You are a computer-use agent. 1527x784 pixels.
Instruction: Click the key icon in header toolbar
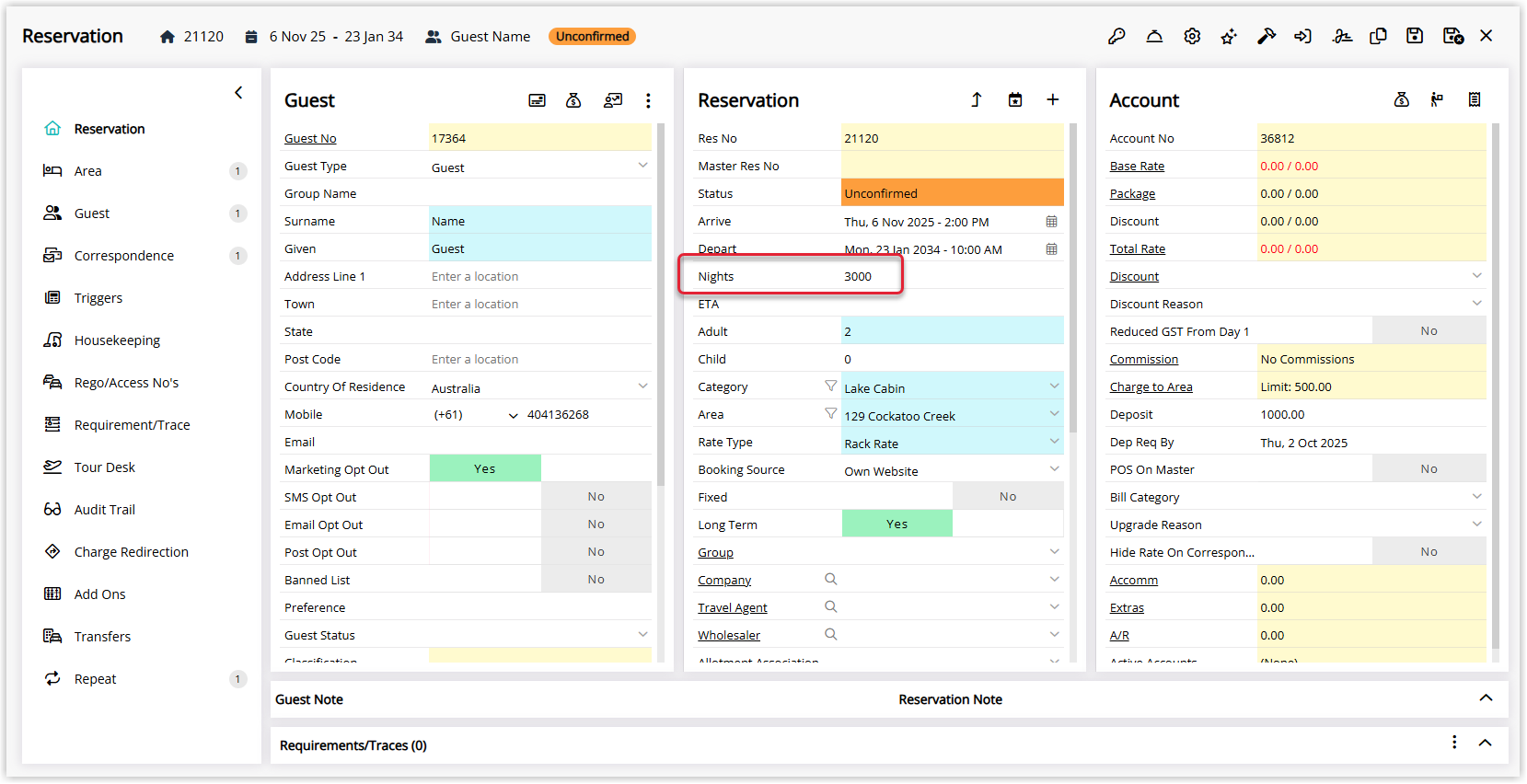pyautogui.click(x=1116, y=36)
